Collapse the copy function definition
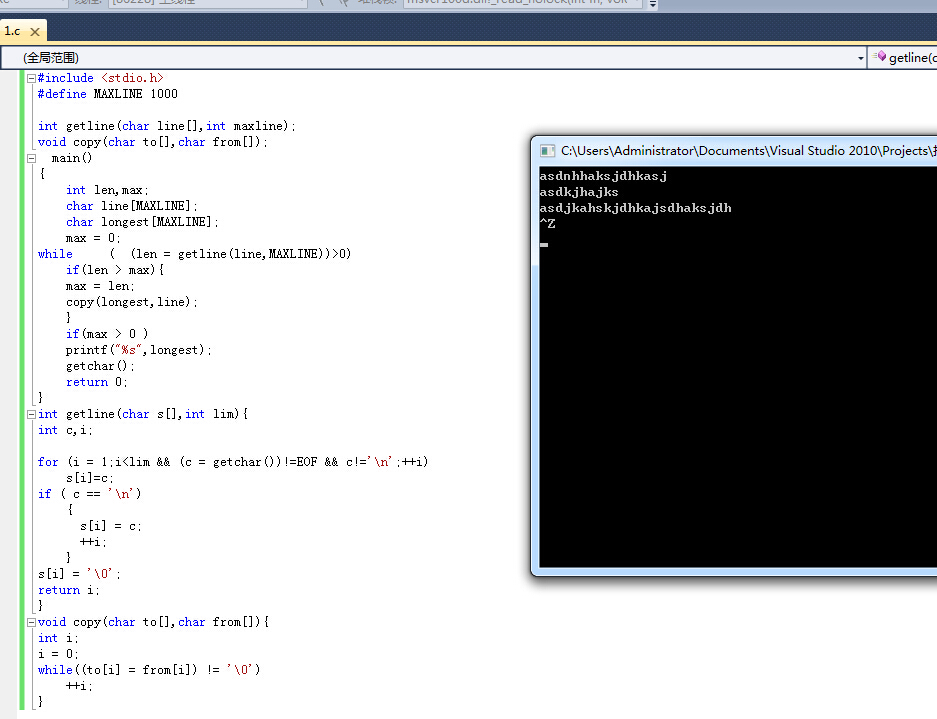 31,622
